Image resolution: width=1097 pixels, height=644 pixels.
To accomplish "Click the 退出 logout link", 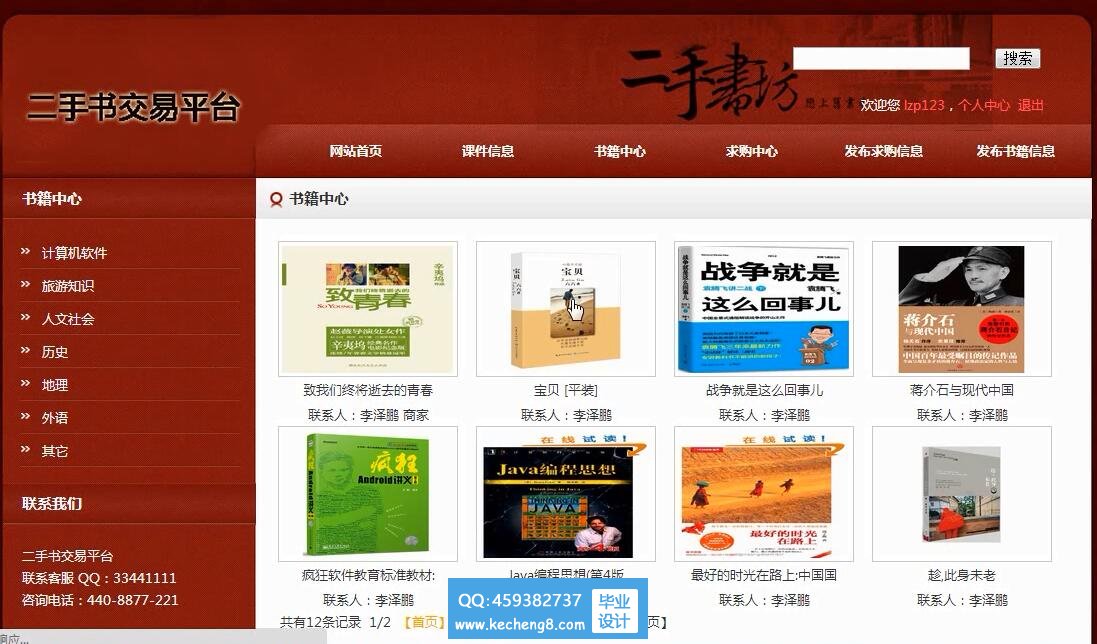I will pyautogui.click(x=1030, y=105).
